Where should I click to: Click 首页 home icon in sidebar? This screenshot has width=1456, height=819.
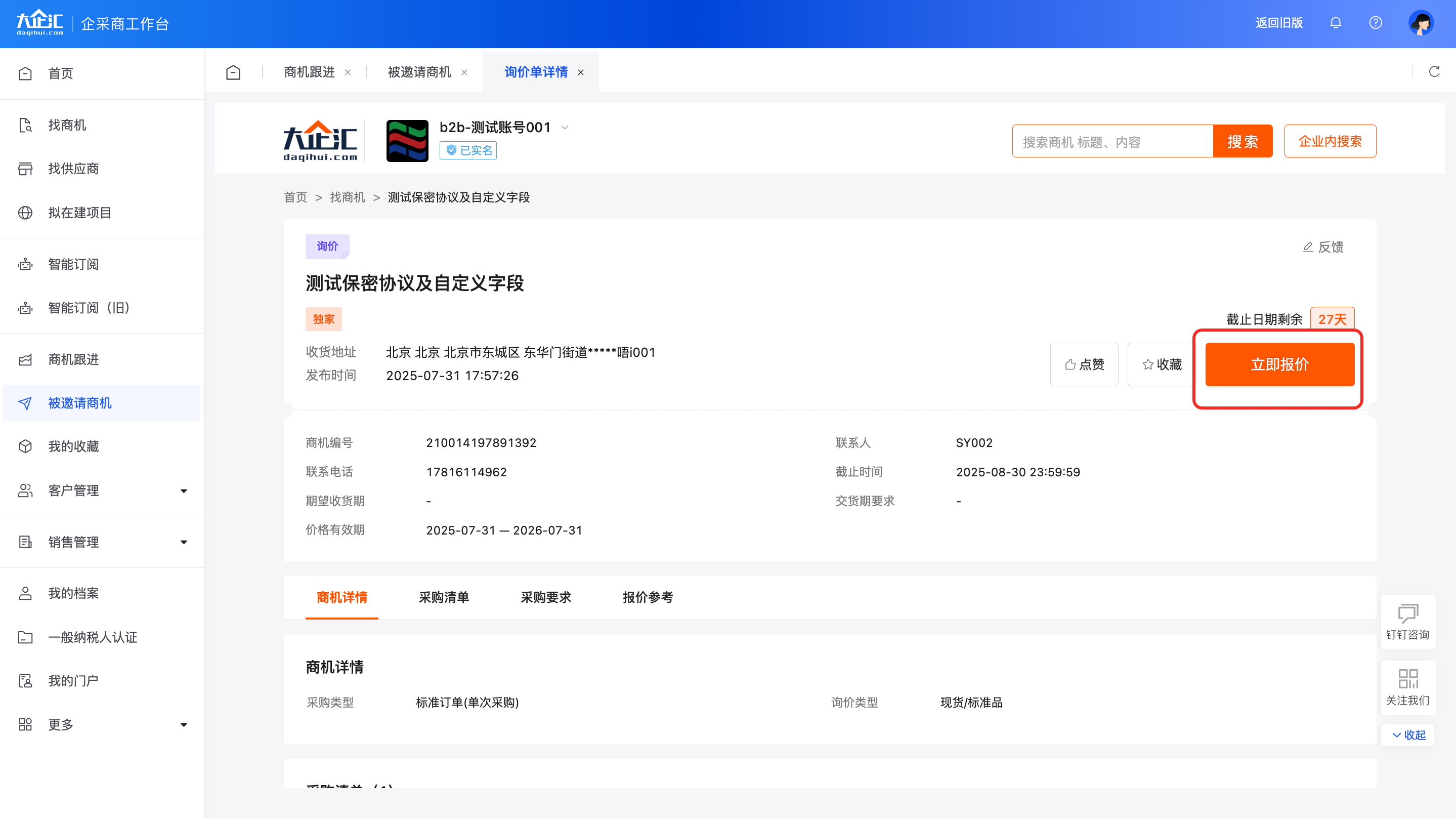pyautogui.click(x=25, y=73)
